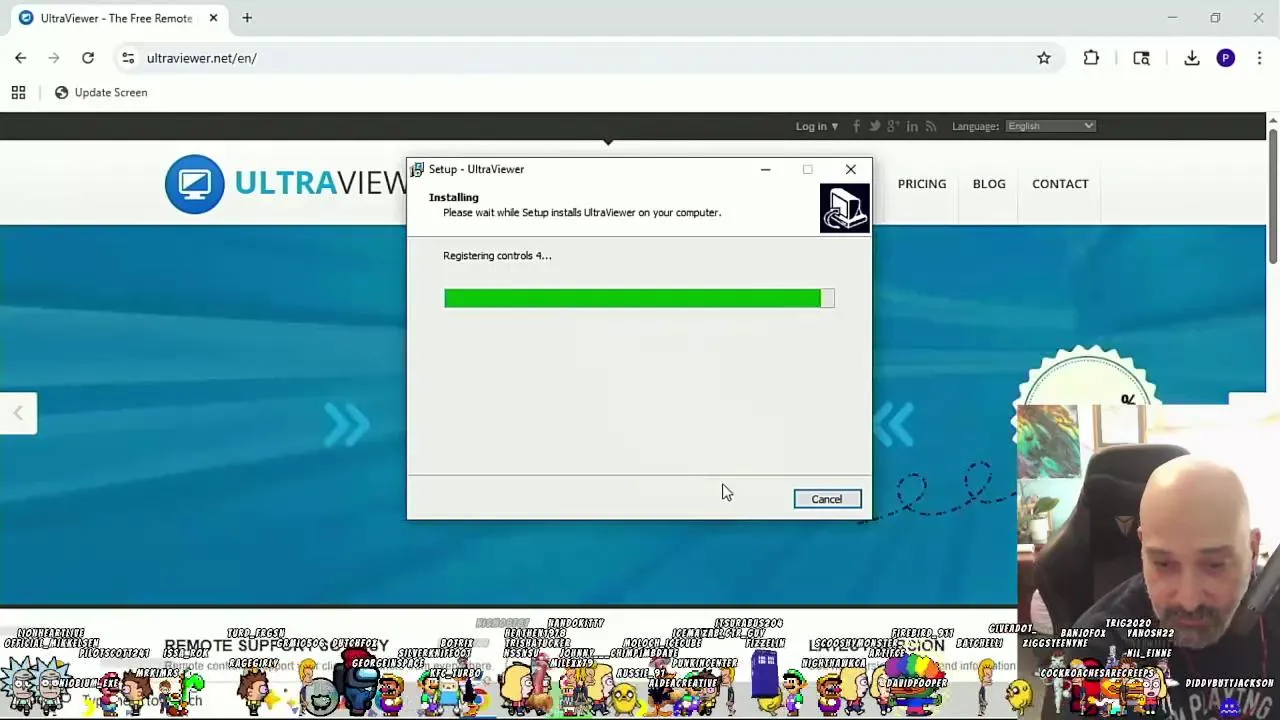Open the Language English dropdown
This screenshot has width=1280, height=720.
click(1050, 126)
